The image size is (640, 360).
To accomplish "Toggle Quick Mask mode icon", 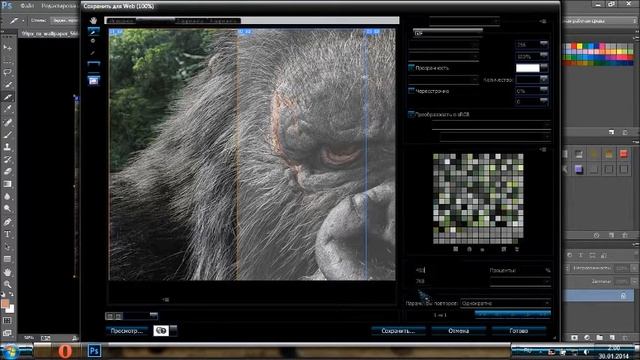I will [x=7, y=321].
